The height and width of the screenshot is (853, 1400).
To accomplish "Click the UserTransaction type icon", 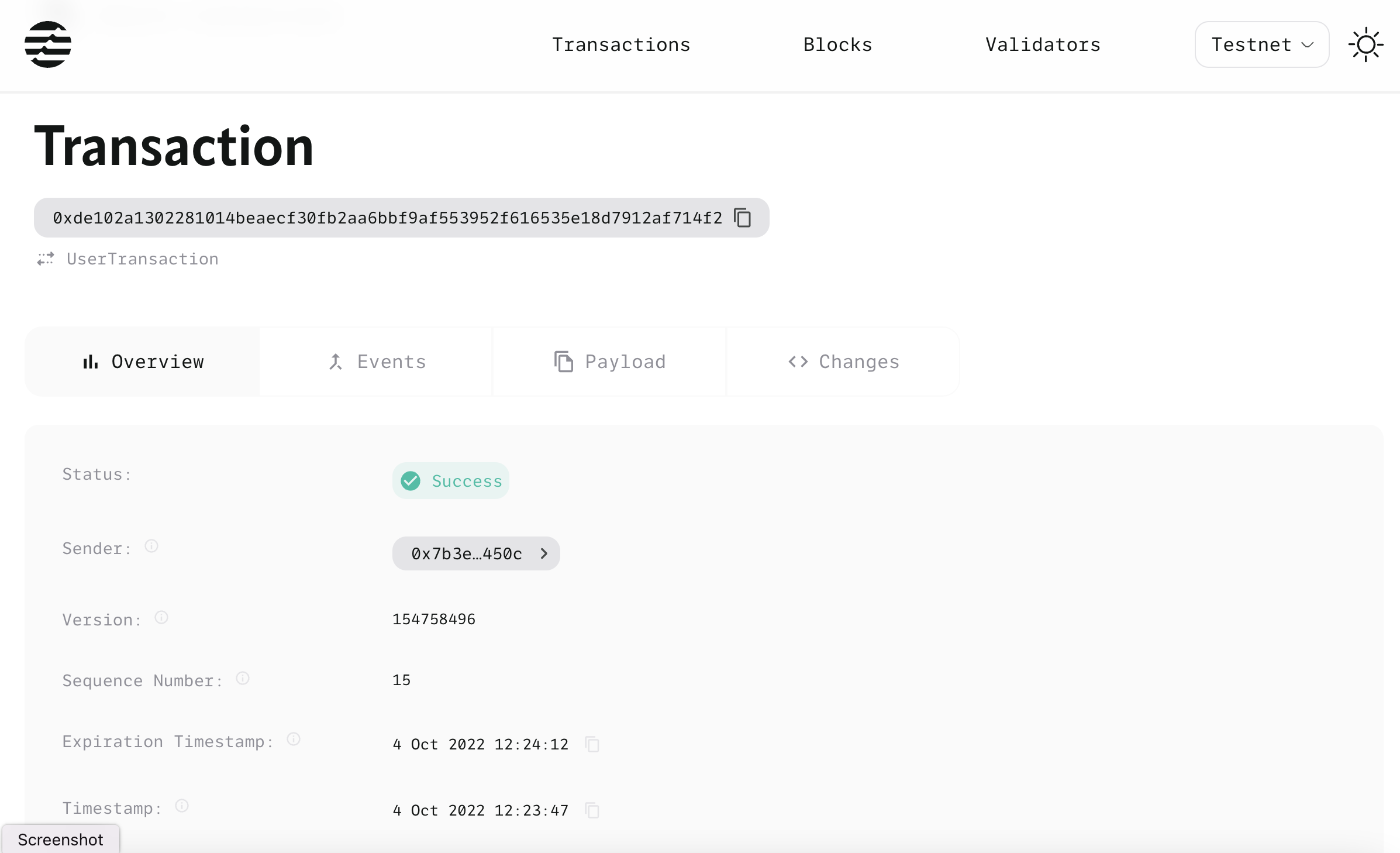I will click(45, 258).
